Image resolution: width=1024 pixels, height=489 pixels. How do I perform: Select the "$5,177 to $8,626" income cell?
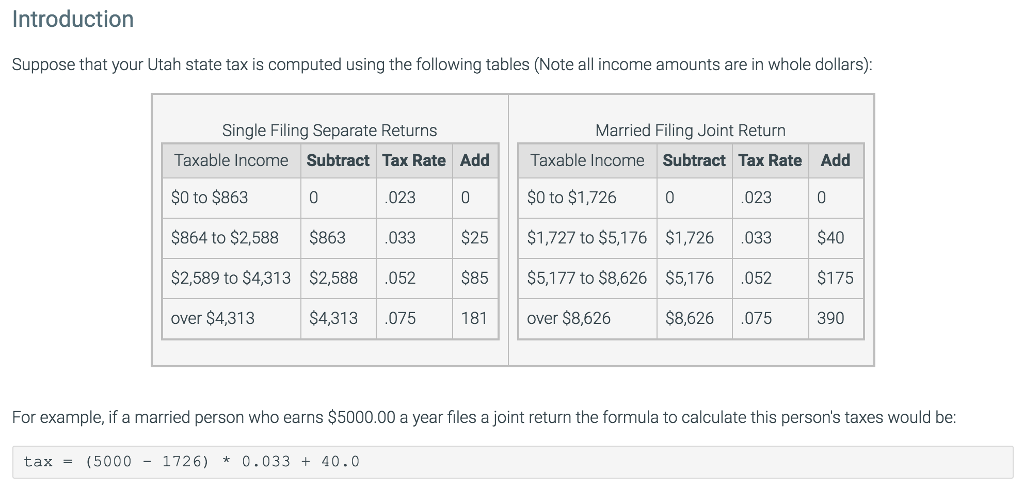coord(586,278)
